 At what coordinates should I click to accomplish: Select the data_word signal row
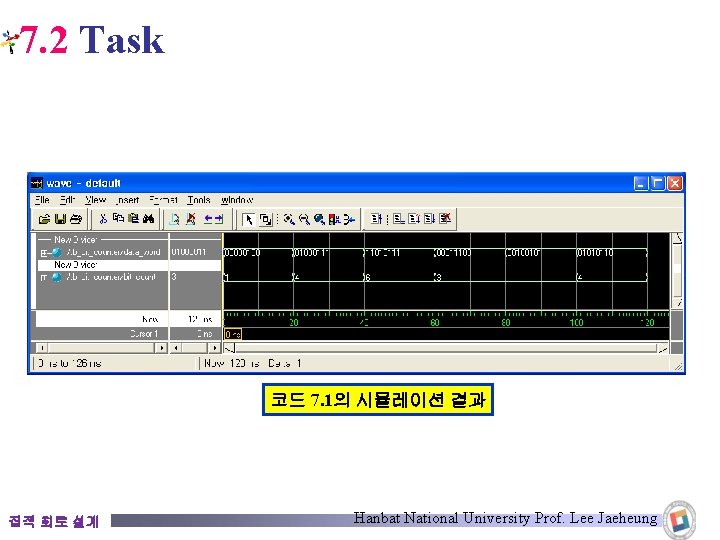click(x=102, y=252)
